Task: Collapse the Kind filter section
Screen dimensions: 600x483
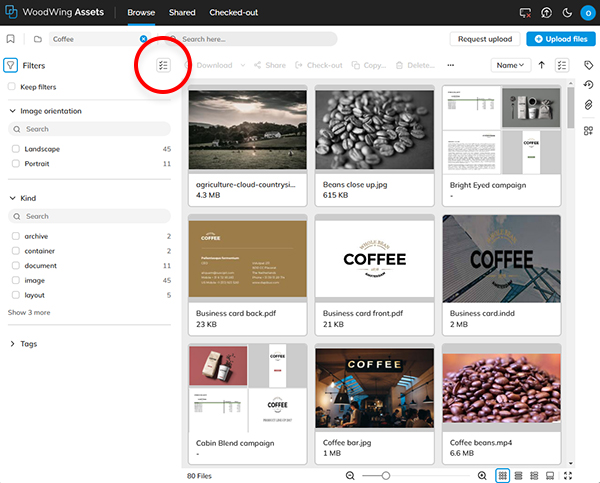Action: [x=13, y=198]
